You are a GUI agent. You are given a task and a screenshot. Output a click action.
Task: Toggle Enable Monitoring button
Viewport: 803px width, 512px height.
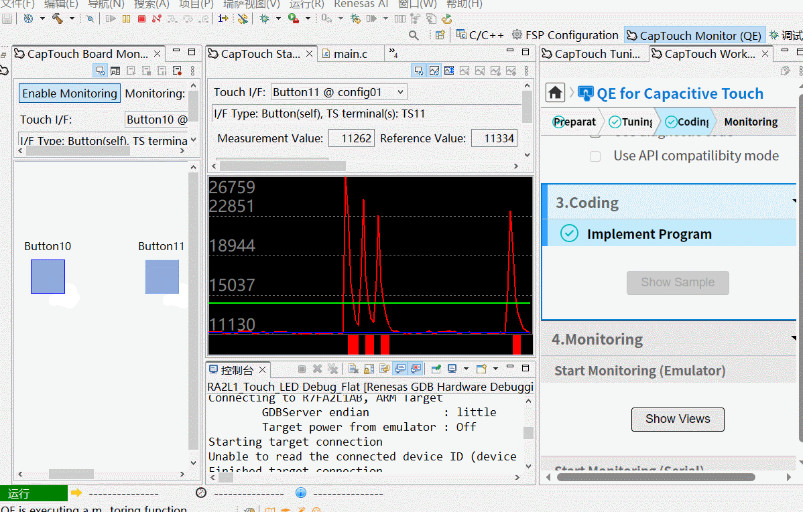tap(70, 93)
